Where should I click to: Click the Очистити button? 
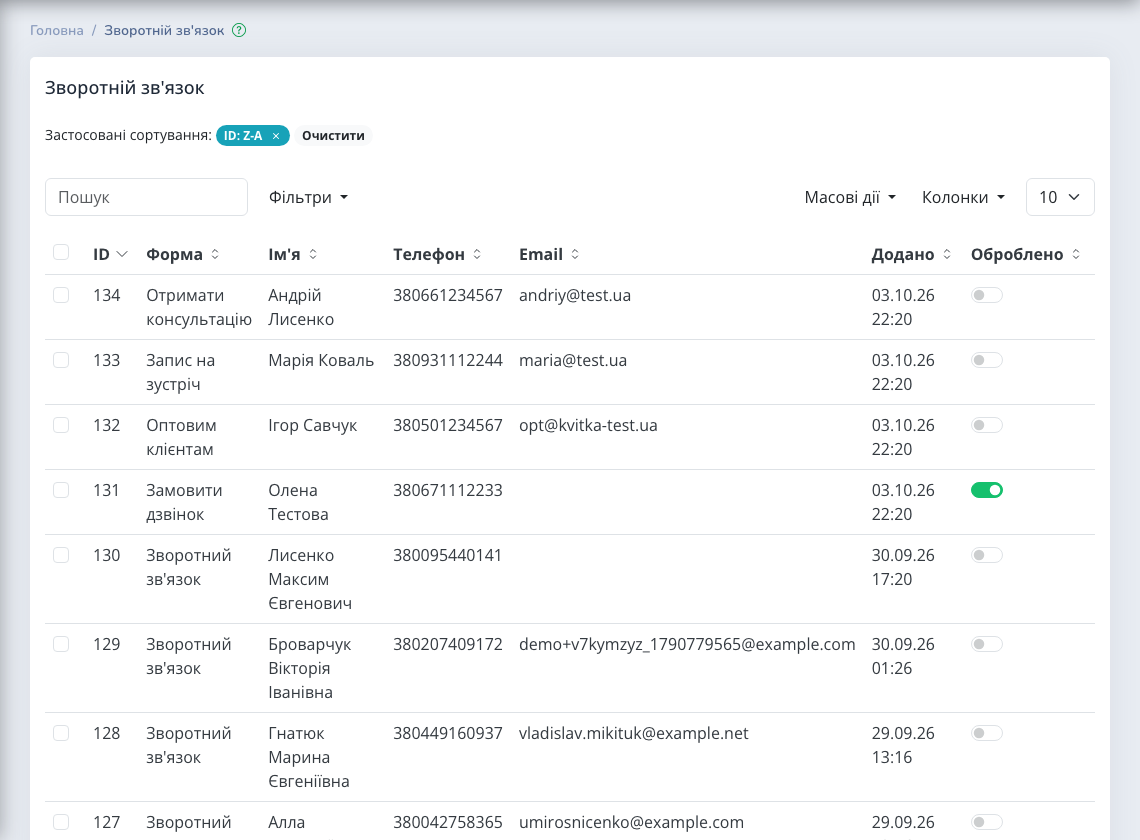333,136
